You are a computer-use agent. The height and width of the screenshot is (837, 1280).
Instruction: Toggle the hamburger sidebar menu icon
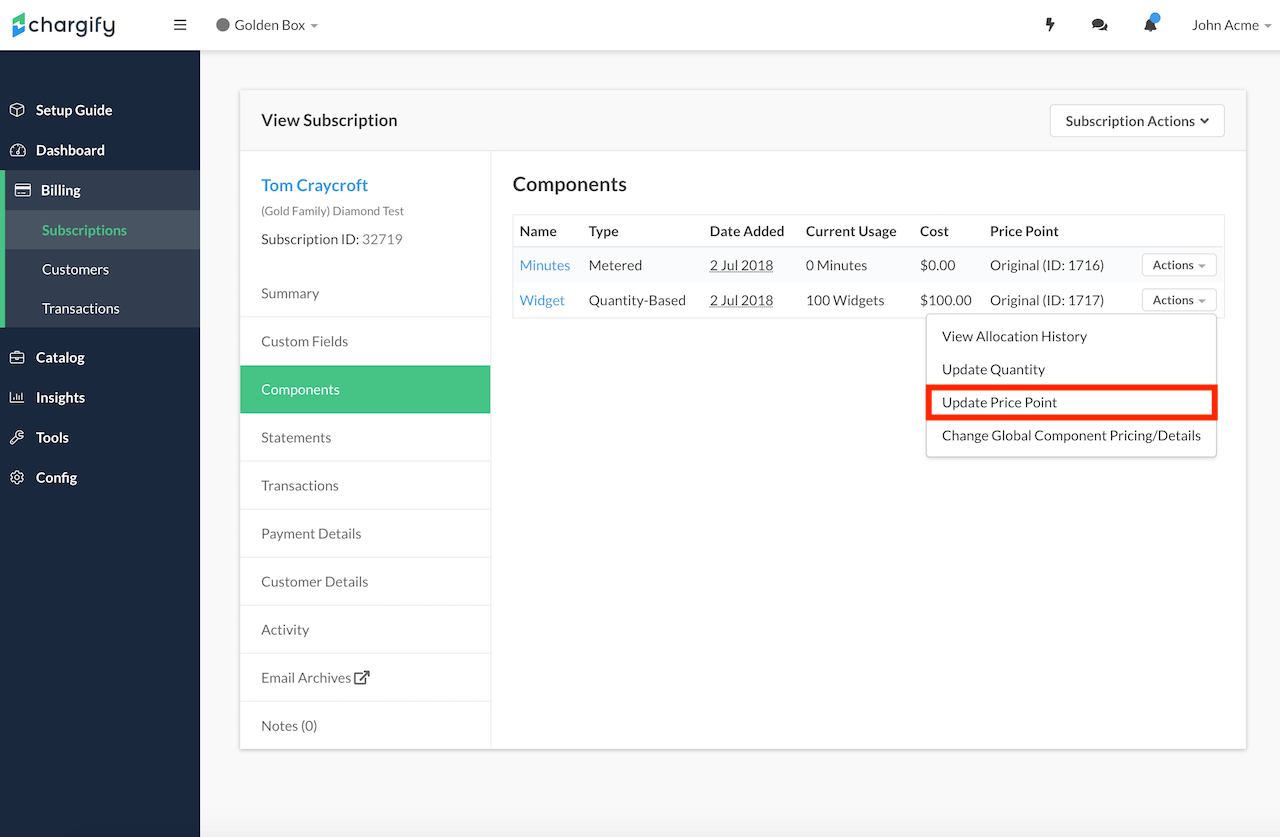point(180,25)
